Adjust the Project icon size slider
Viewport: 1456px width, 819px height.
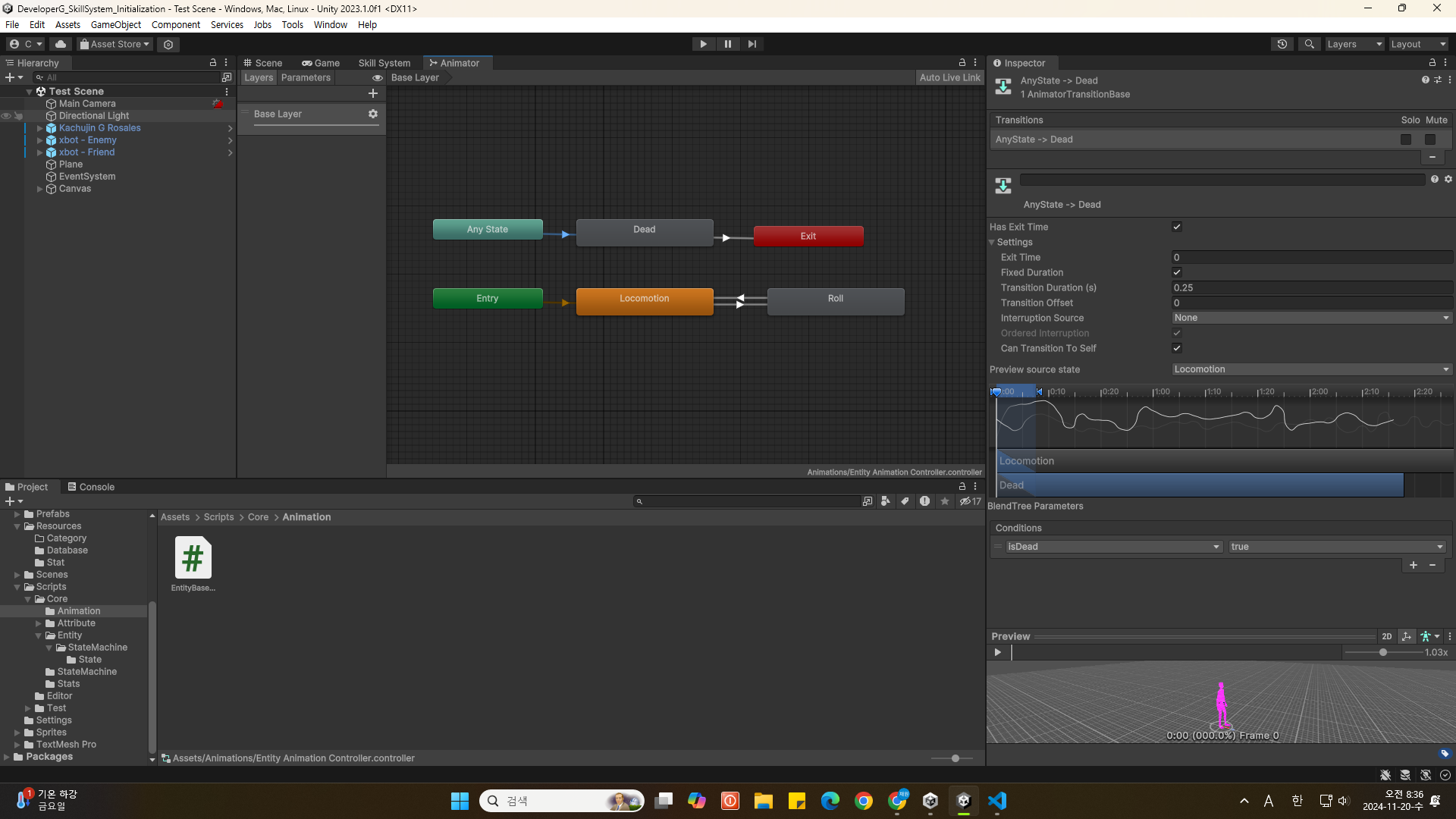tap(954, 758)
